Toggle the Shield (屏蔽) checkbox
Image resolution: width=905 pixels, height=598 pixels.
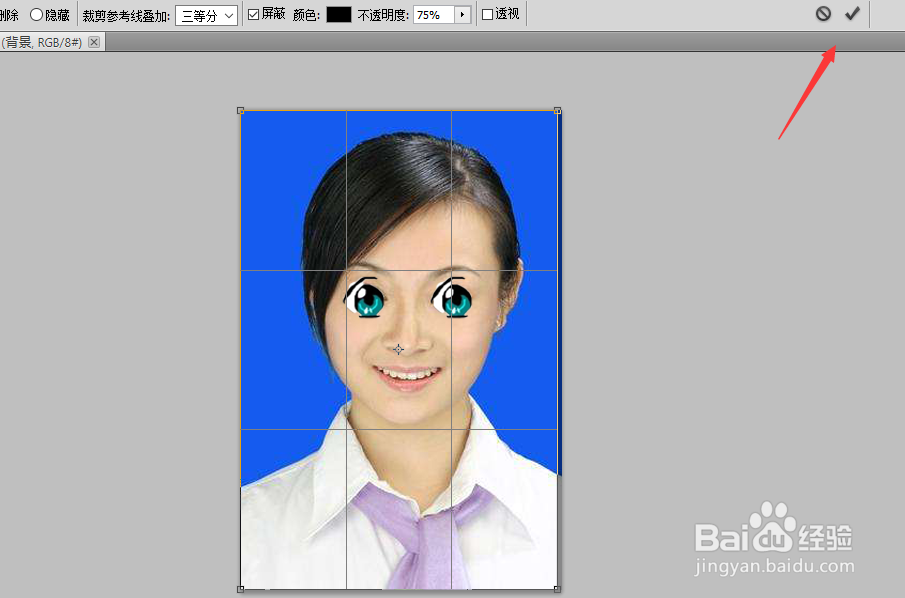(x=253, y=14)
